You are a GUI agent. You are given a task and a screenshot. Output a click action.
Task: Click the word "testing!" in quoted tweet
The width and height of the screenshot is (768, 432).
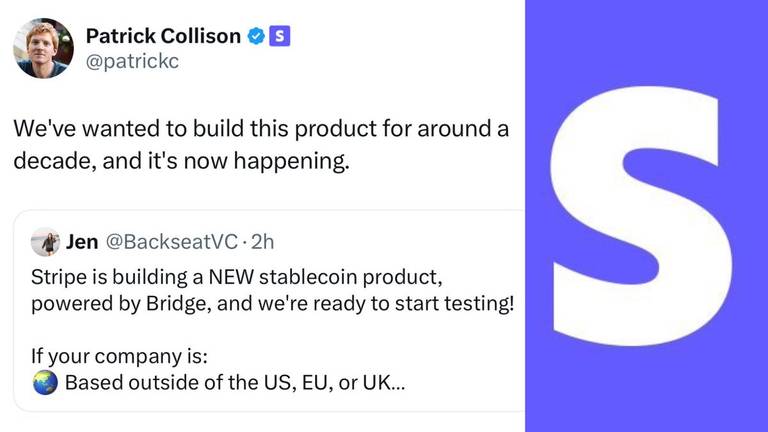point(480,304)
